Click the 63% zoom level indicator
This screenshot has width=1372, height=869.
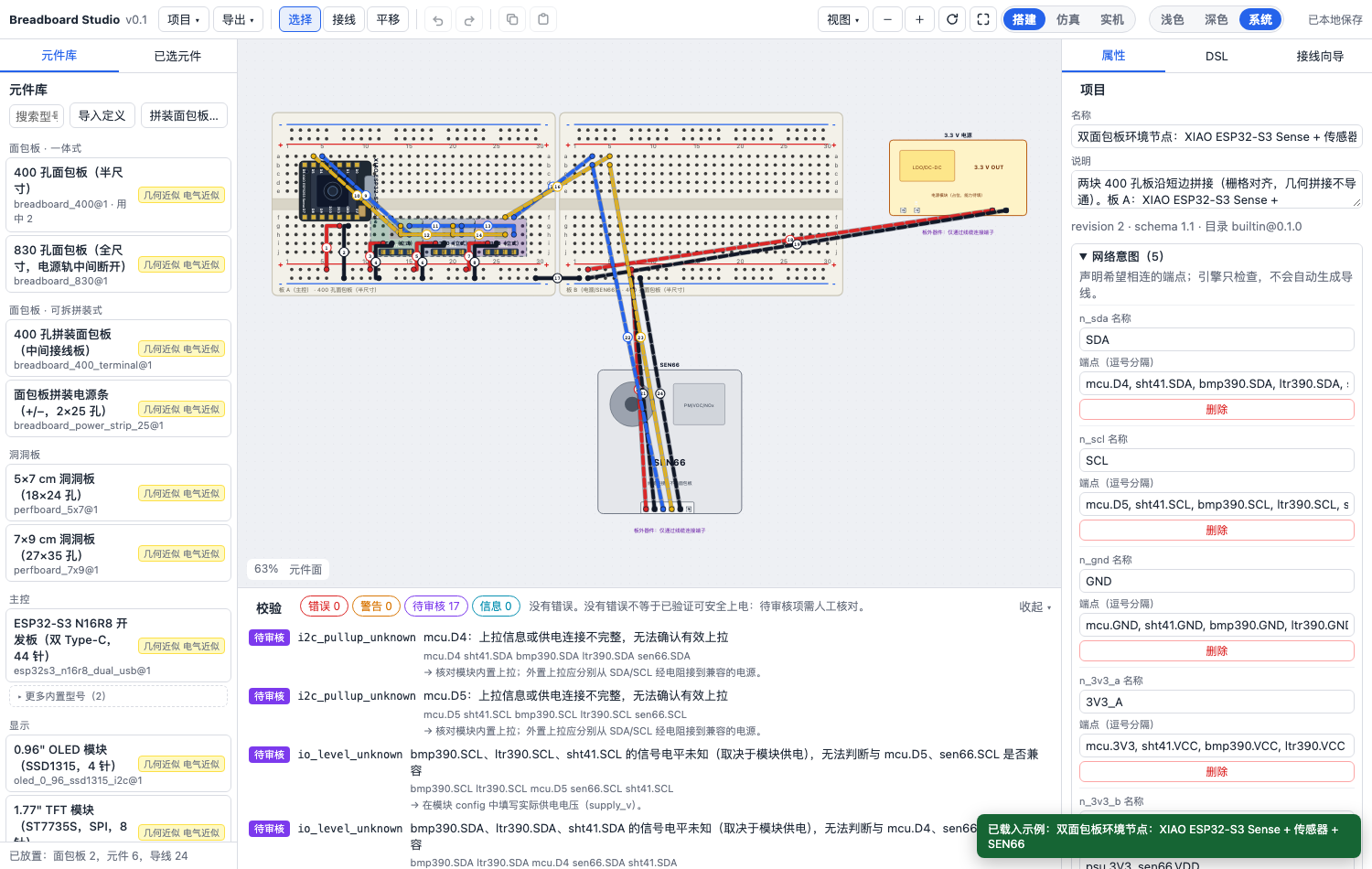(266, 569)
